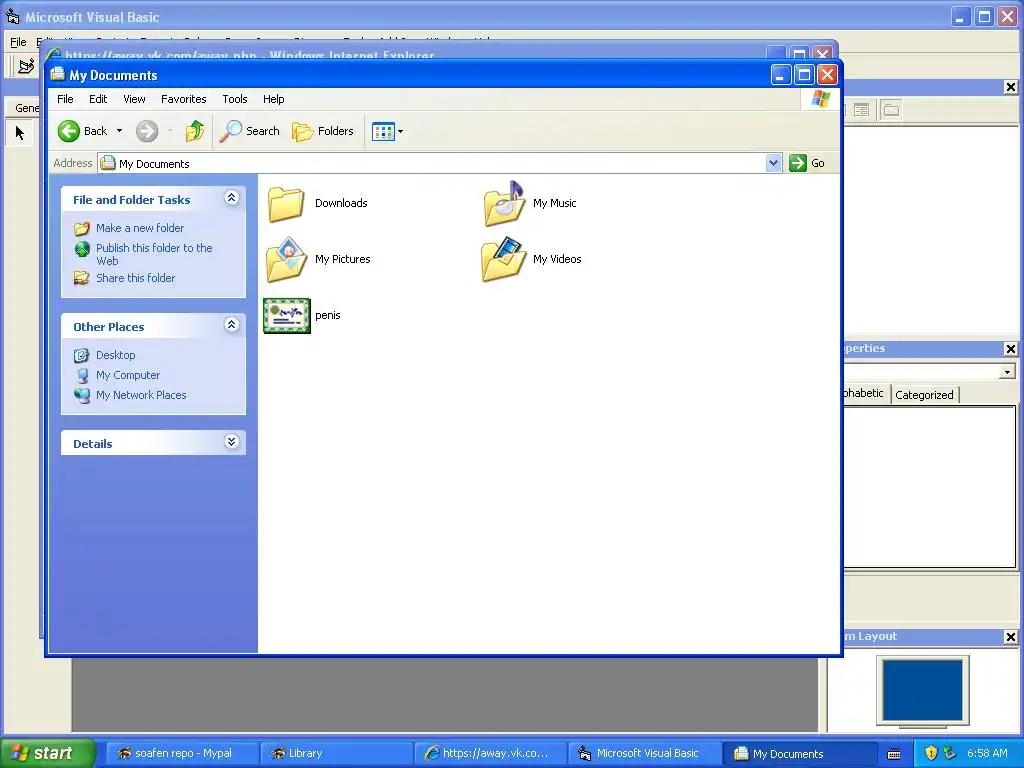Open the View menu in My Documents
1024x768 pixels.
click(x=134, y=99)
